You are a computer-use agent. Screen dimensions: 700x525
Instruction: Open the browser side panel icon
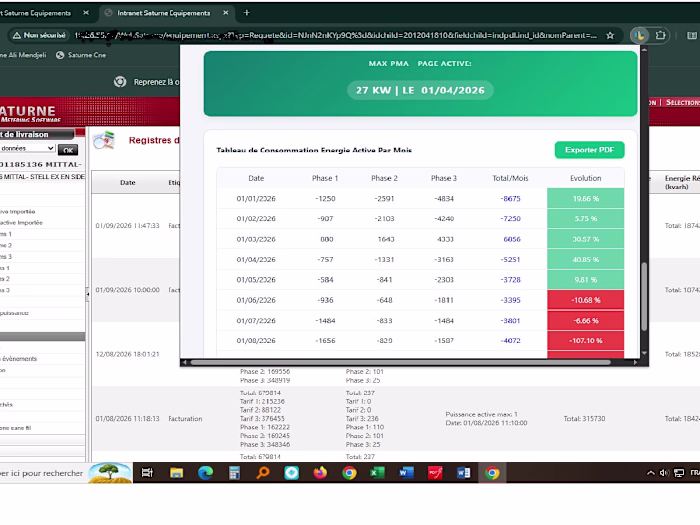(x=692, y=35)
